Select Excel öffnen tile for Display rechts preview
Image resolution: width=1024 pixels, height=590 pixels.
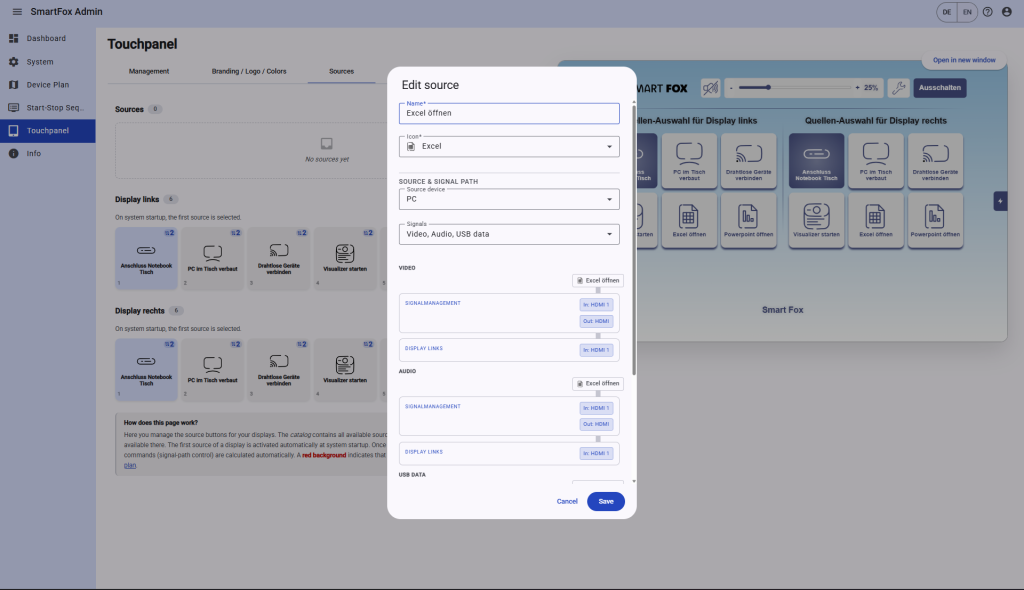pos(876,220)
